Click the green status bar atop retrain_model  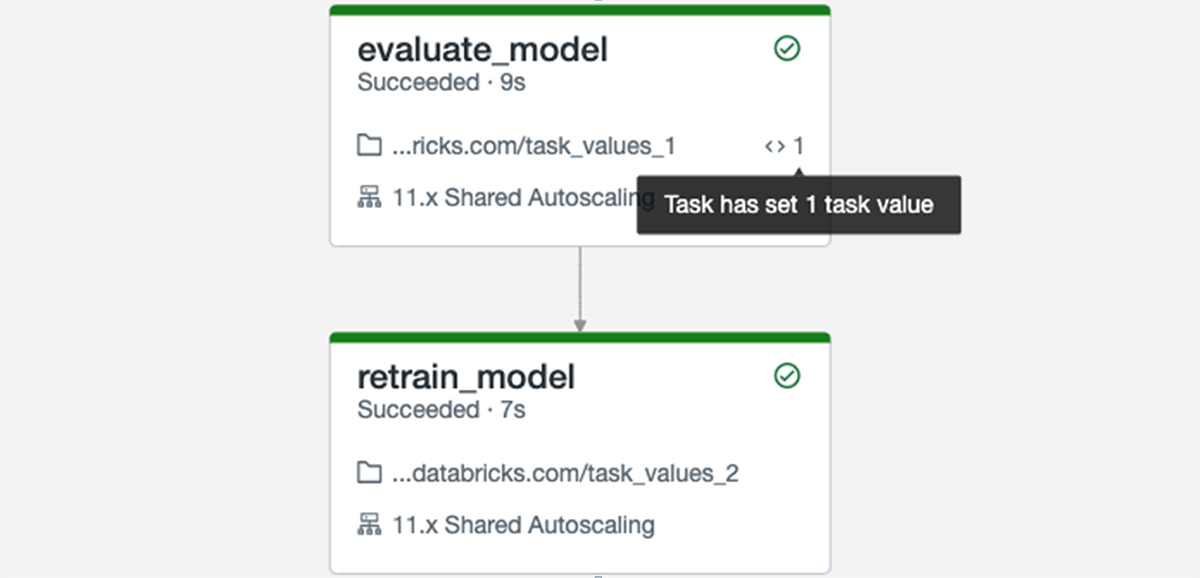580,338
